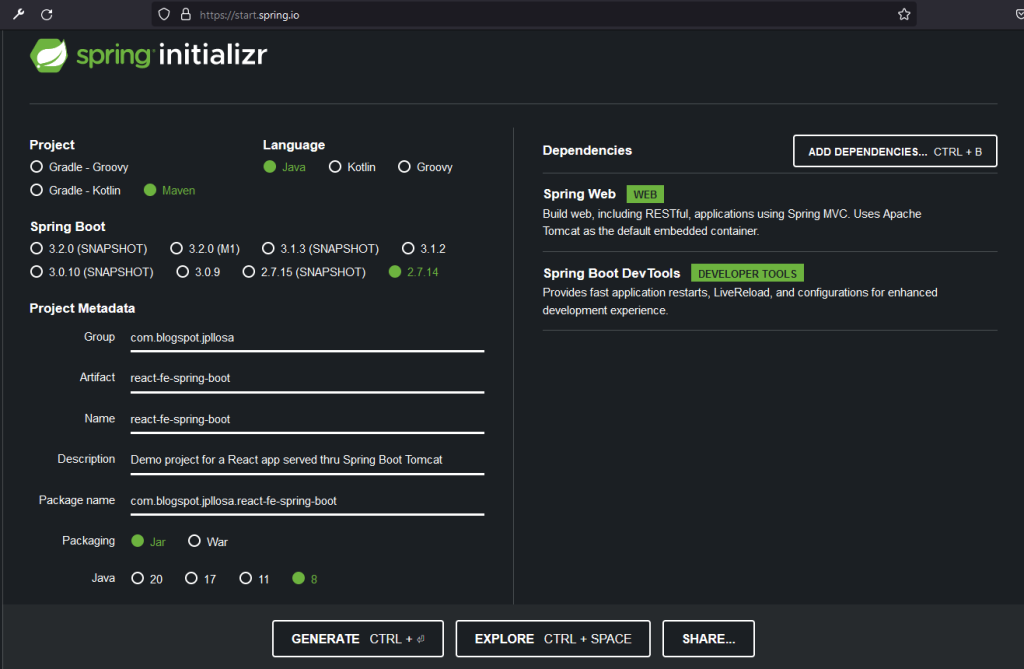Open the Explore project preview
Viewport: 1024px width, 669px height.
click(552, 638)
